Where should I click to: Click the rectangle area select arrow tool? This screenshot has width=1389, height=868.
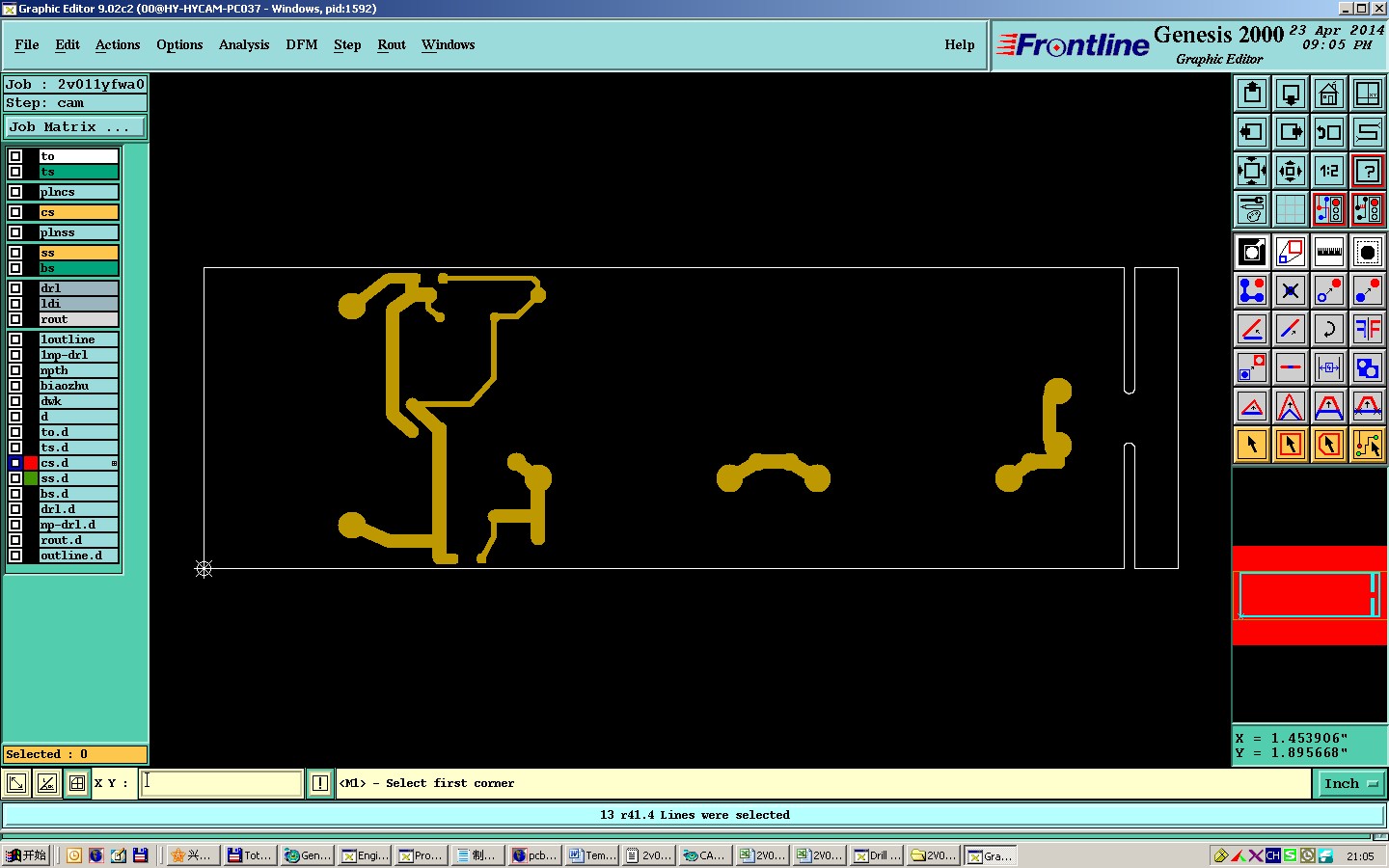tap(1290, 445)
